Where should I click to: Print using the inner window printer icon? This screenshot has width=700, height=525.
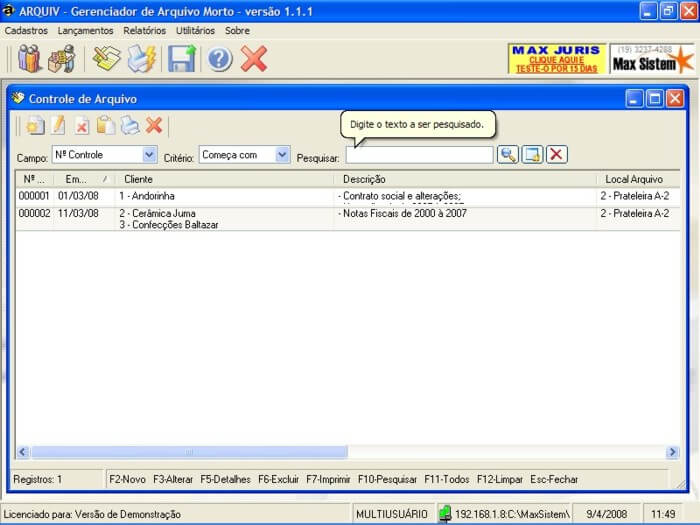pos(130,125)
